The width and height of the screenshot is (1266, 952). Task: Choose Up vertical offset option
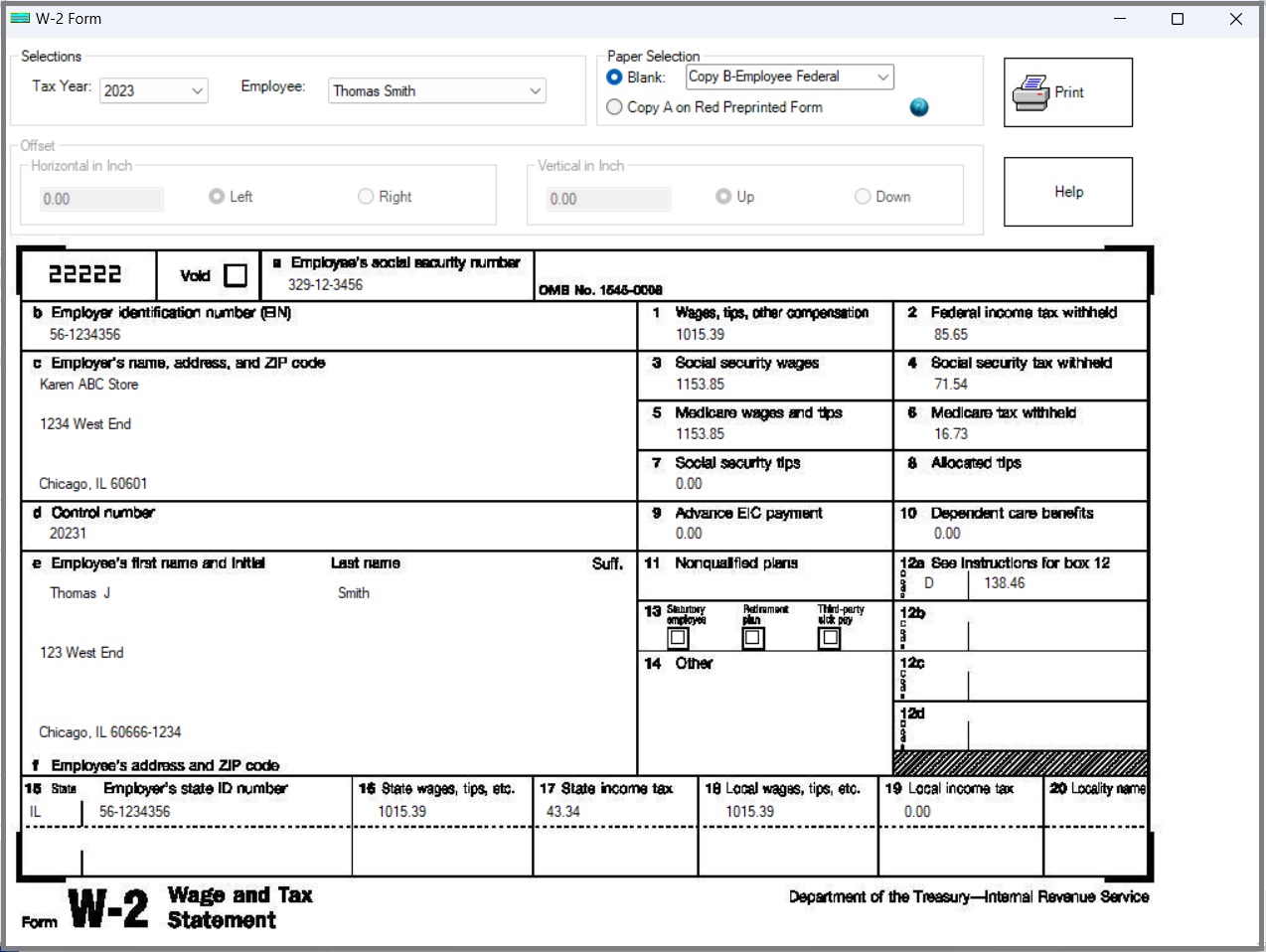723,196
